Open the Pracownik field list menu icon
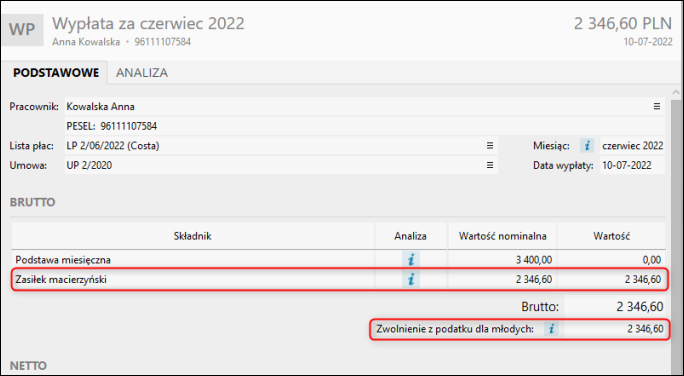 [x=657, y=106]
